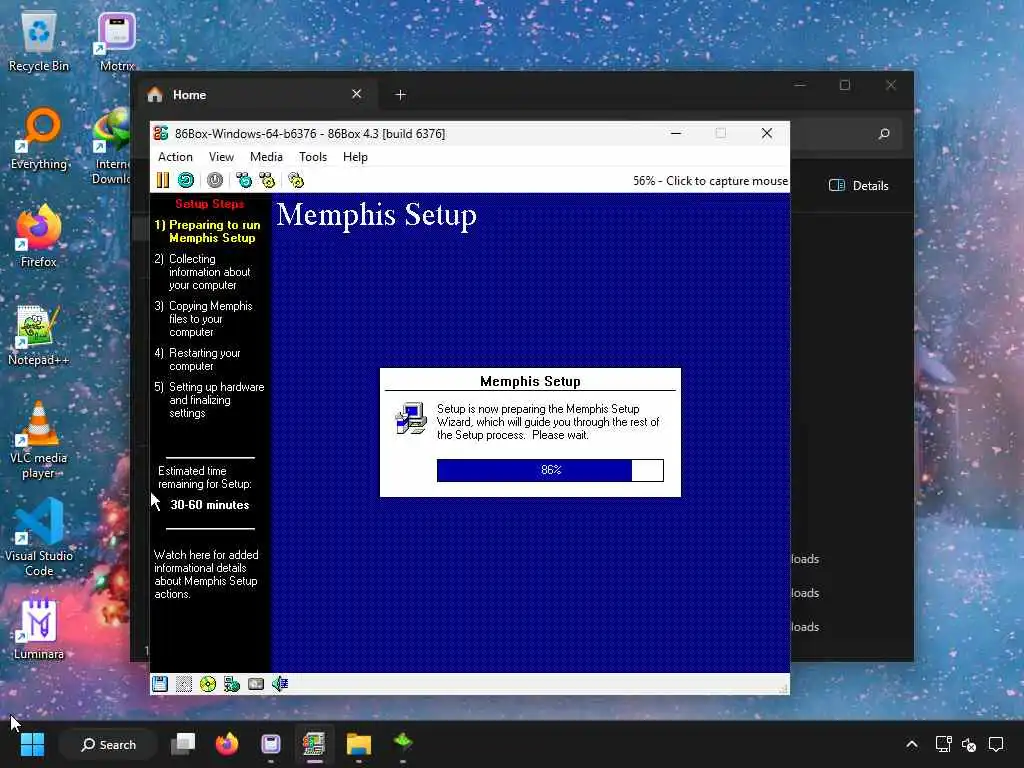Add a new tab in File Explorer
This screenshot has width=1024, height=768.
pos(400,95)
